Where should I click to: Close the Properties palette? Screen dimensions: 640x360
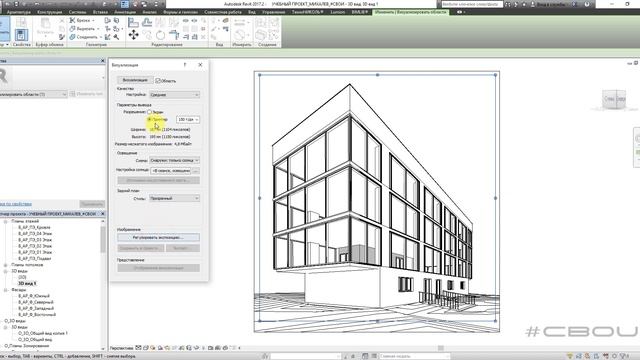click(102, 61)
